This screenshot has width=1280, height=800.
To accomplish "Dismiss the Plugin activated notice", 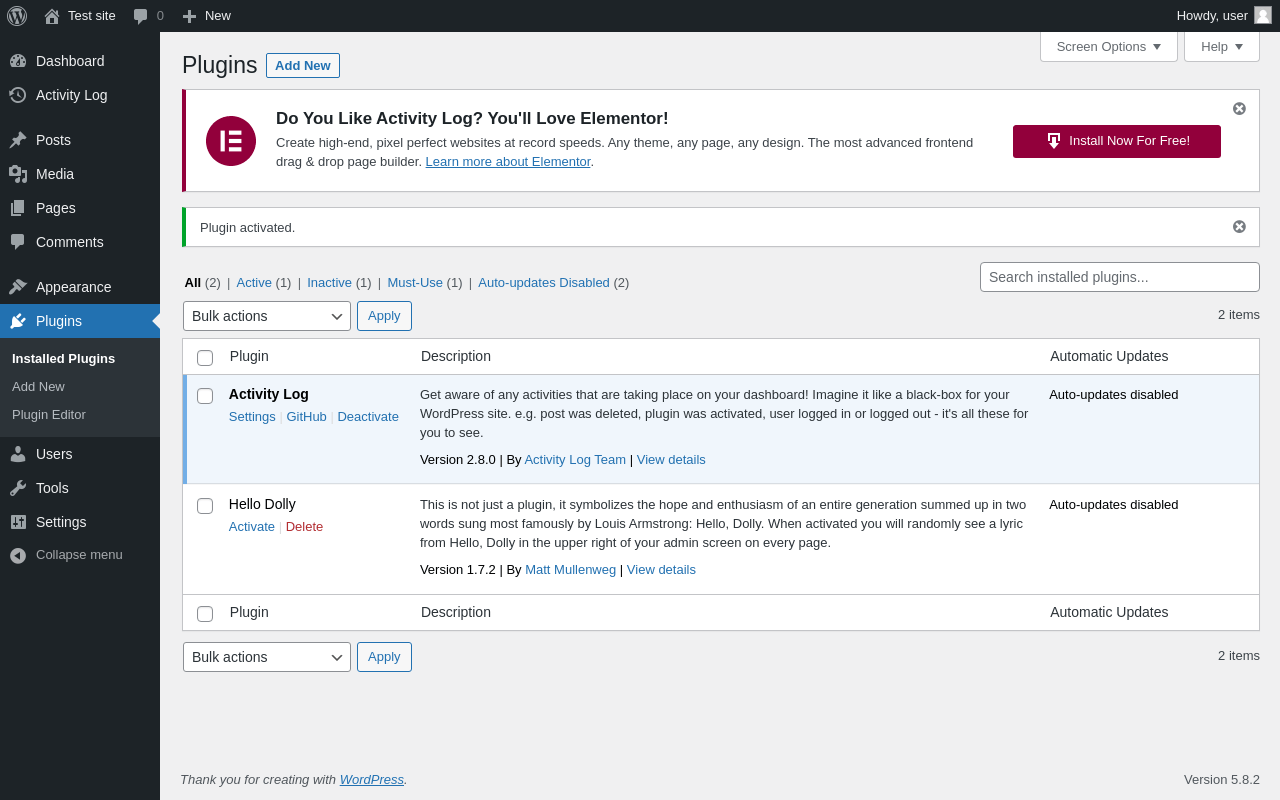I will [x=1239, y=226].
